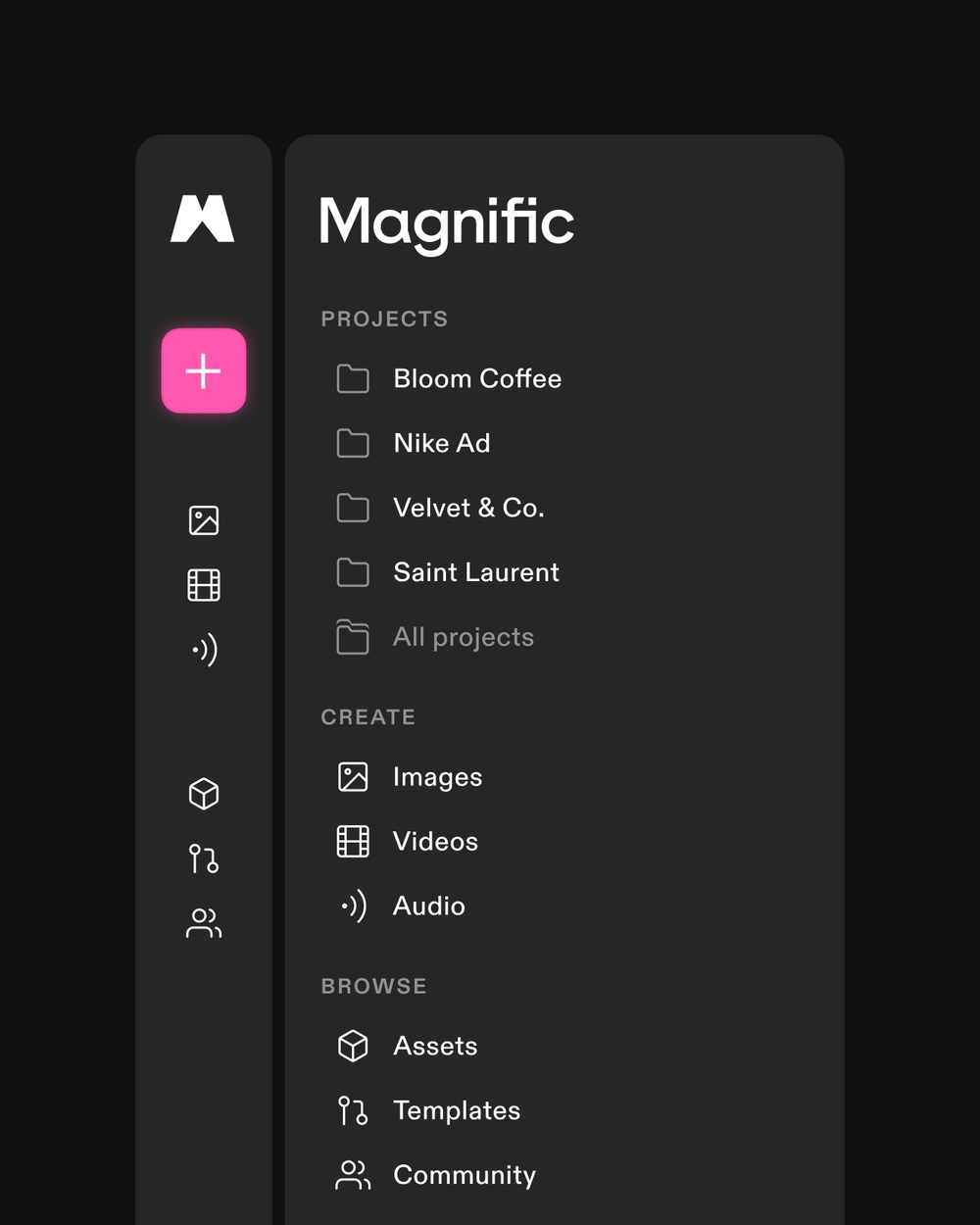Open the Saint Laurent project
Viewport: 980px width, 1225px height.
(476, 572)
